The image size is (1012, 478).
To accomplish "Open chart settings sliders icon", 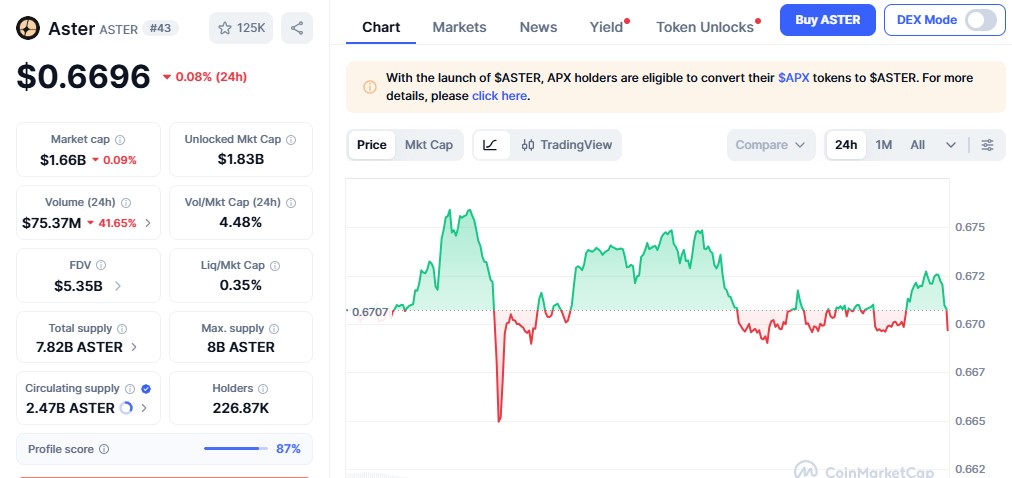I will (987, 144).
